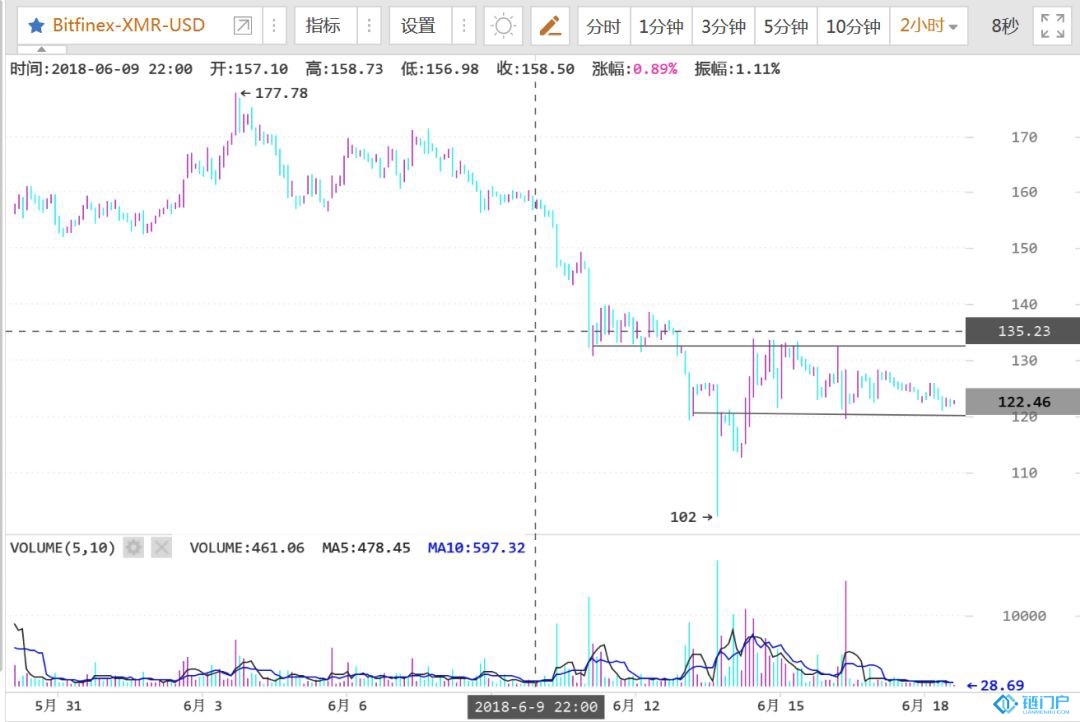Viewport: 1080px width, 722px height.
Task: Open the chart in a pop-out window
Action: click(242, 26)
